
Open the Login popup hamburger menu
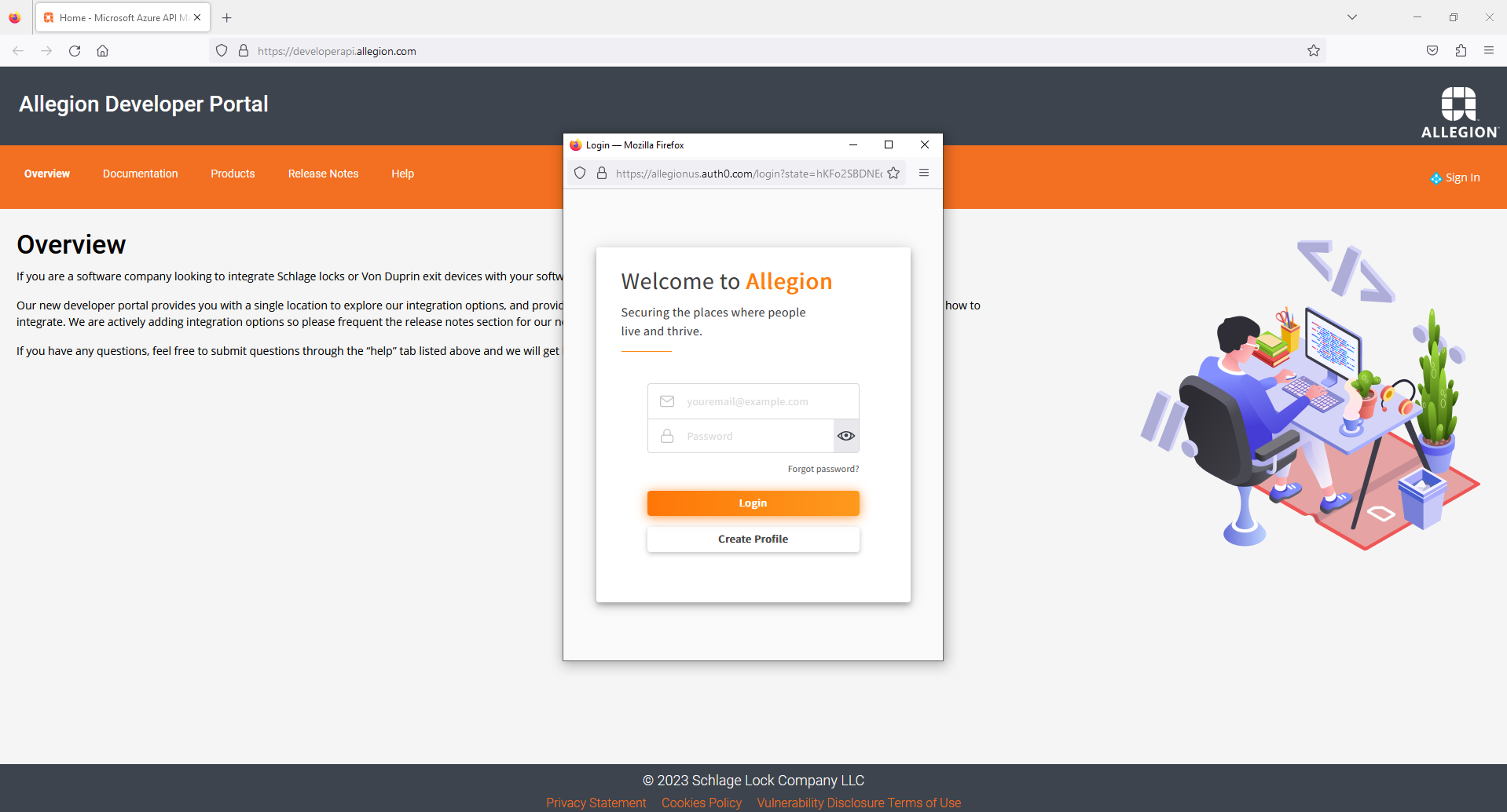point(924,173)
